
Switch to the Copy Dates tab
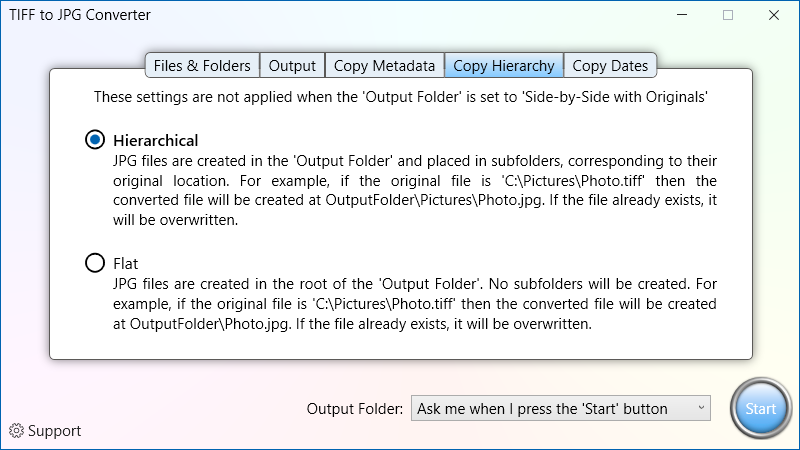coord(610,65)
